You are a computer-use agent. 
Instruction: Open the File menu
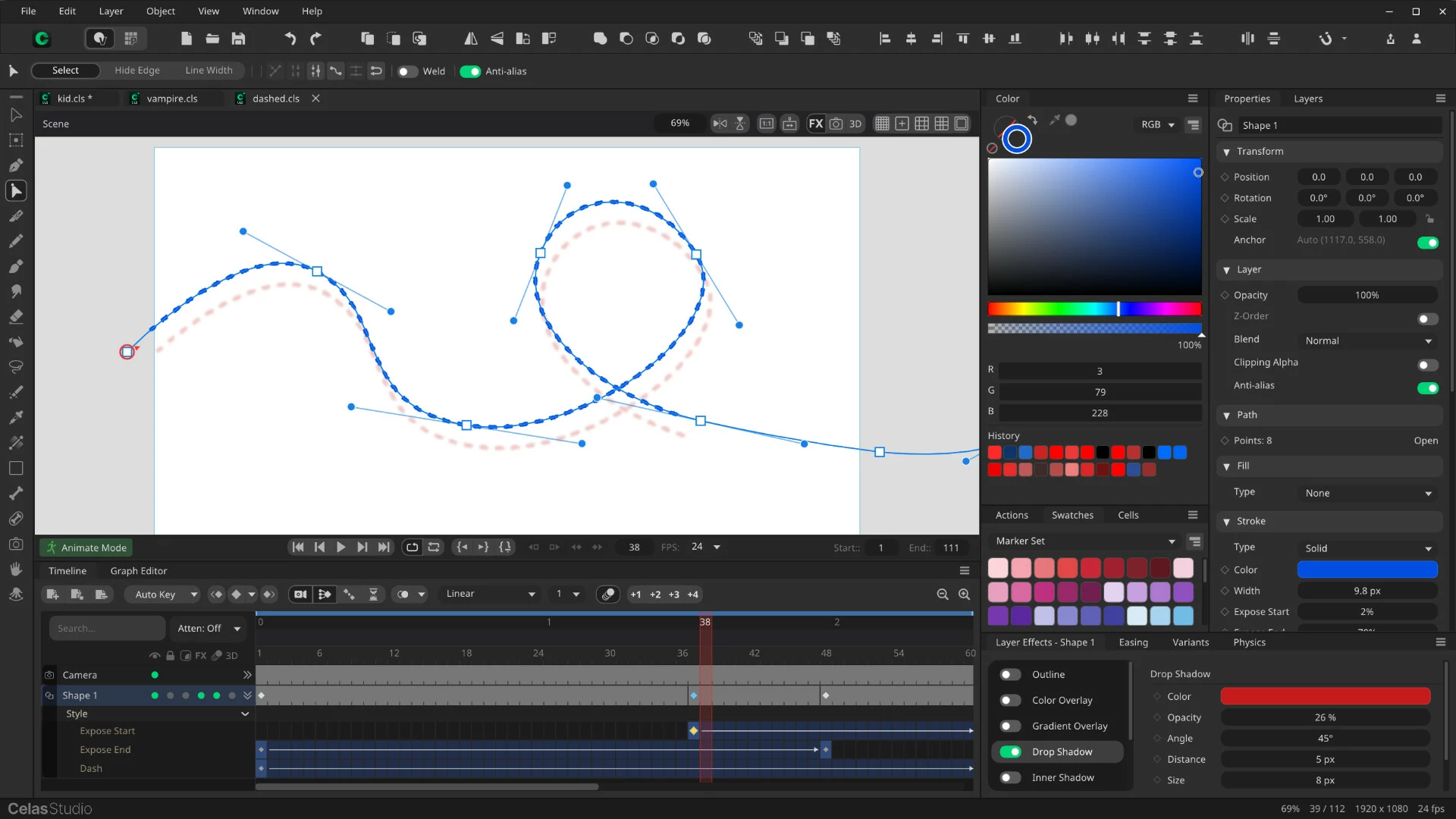click(28, 11)
